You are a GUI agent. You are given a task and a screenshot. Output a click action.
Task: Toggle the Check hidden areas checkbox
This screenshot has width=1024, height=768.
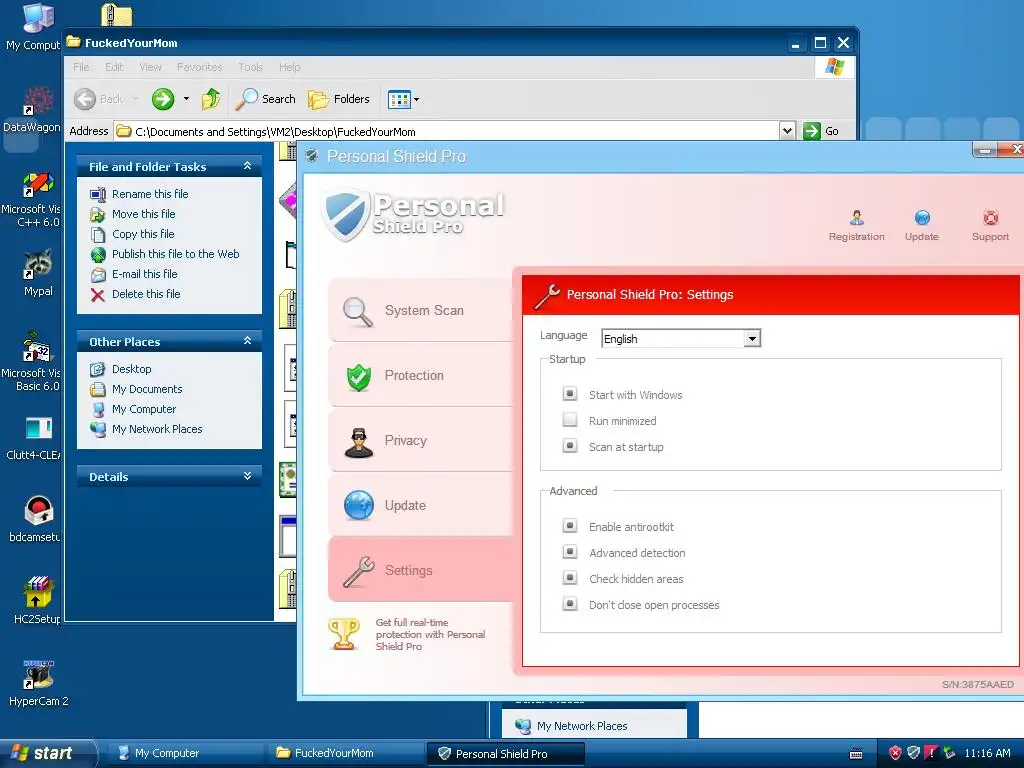tap(570, 578)
